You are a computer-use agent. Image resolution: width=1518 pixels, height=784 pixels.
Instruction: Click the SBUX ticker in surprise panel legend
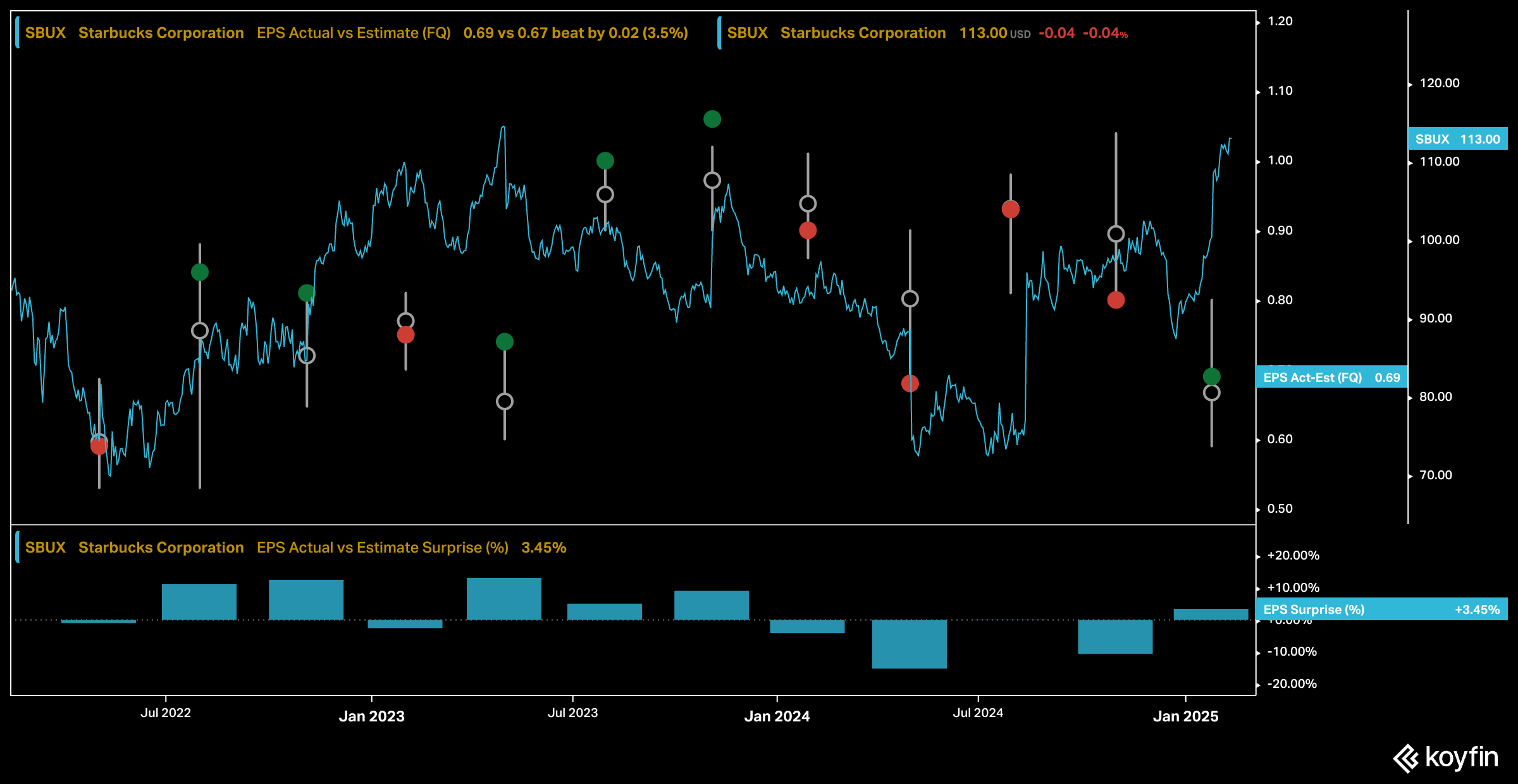pos(46,548)
